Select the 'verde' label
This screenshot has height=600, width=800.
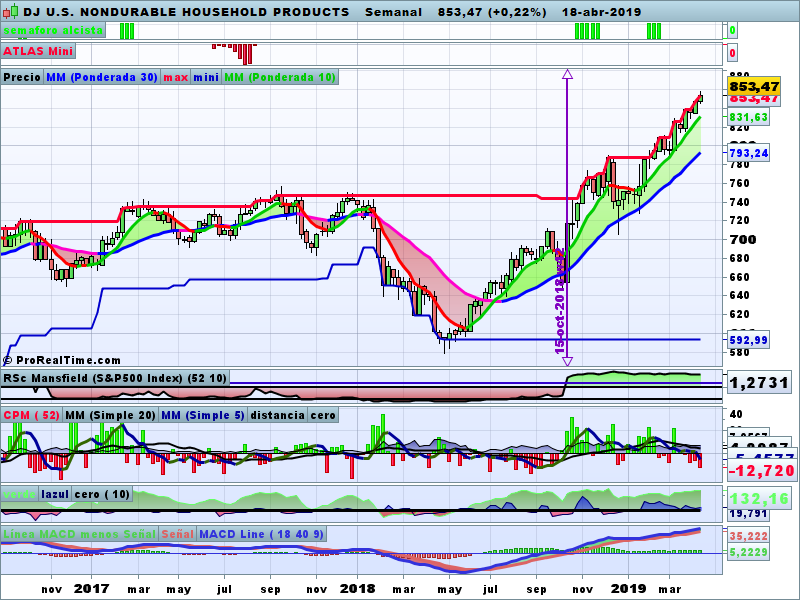pyautogui.click(x=19, y=494)
